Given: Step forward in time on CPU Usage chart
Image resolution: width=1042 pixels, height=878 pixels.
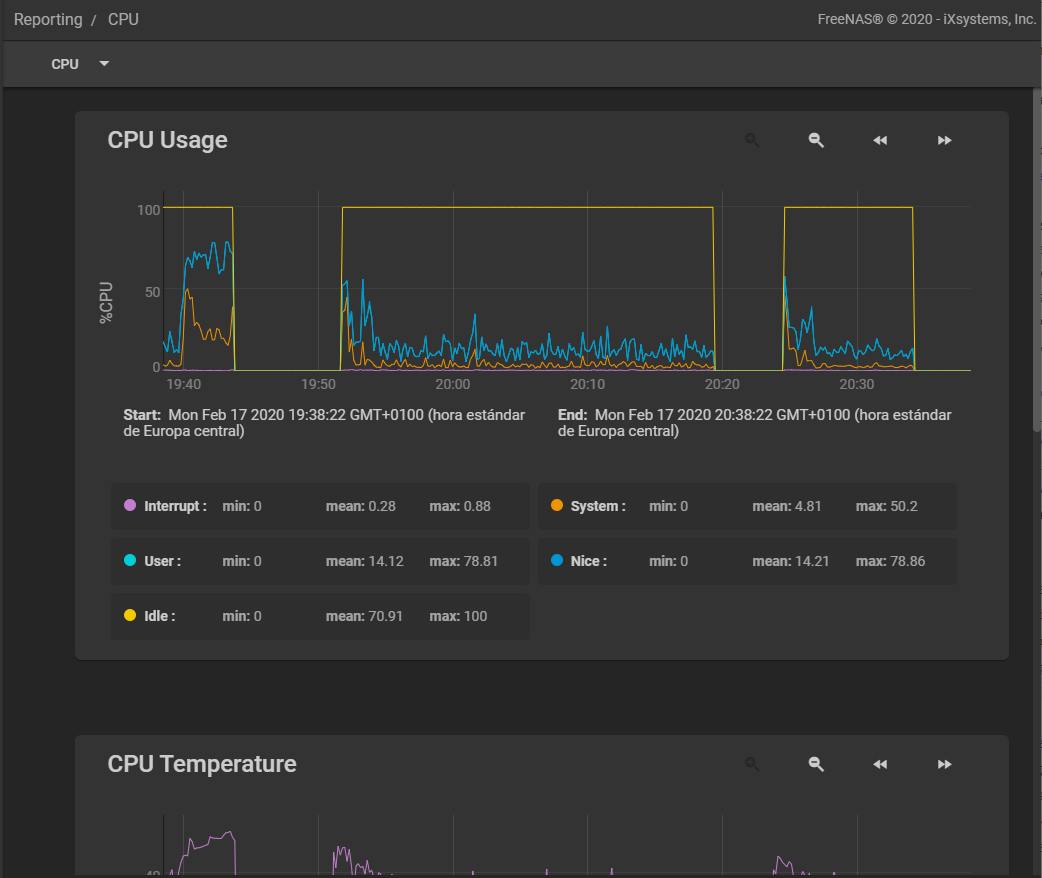Looking at the screenshot, I should [x=944, y=141].
